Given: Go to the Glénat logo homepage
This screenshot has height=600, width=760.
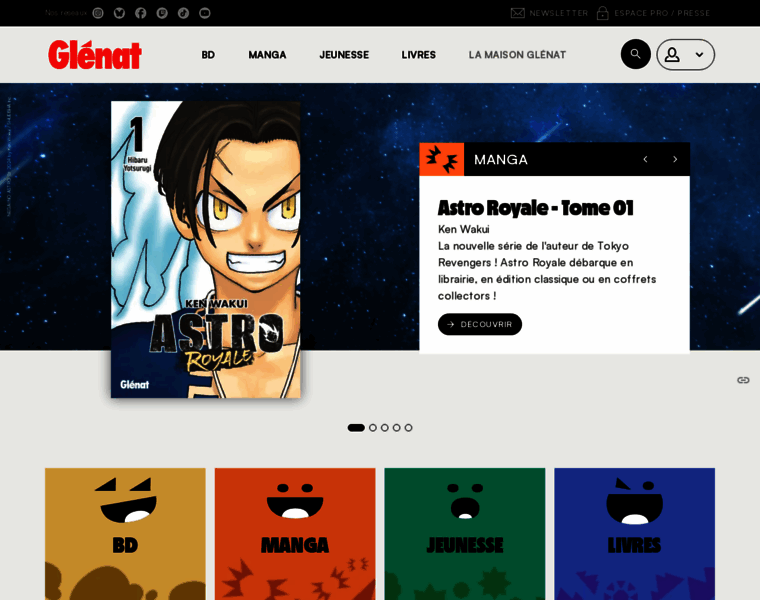Looking at the screenshot, I should click(95, 55).
